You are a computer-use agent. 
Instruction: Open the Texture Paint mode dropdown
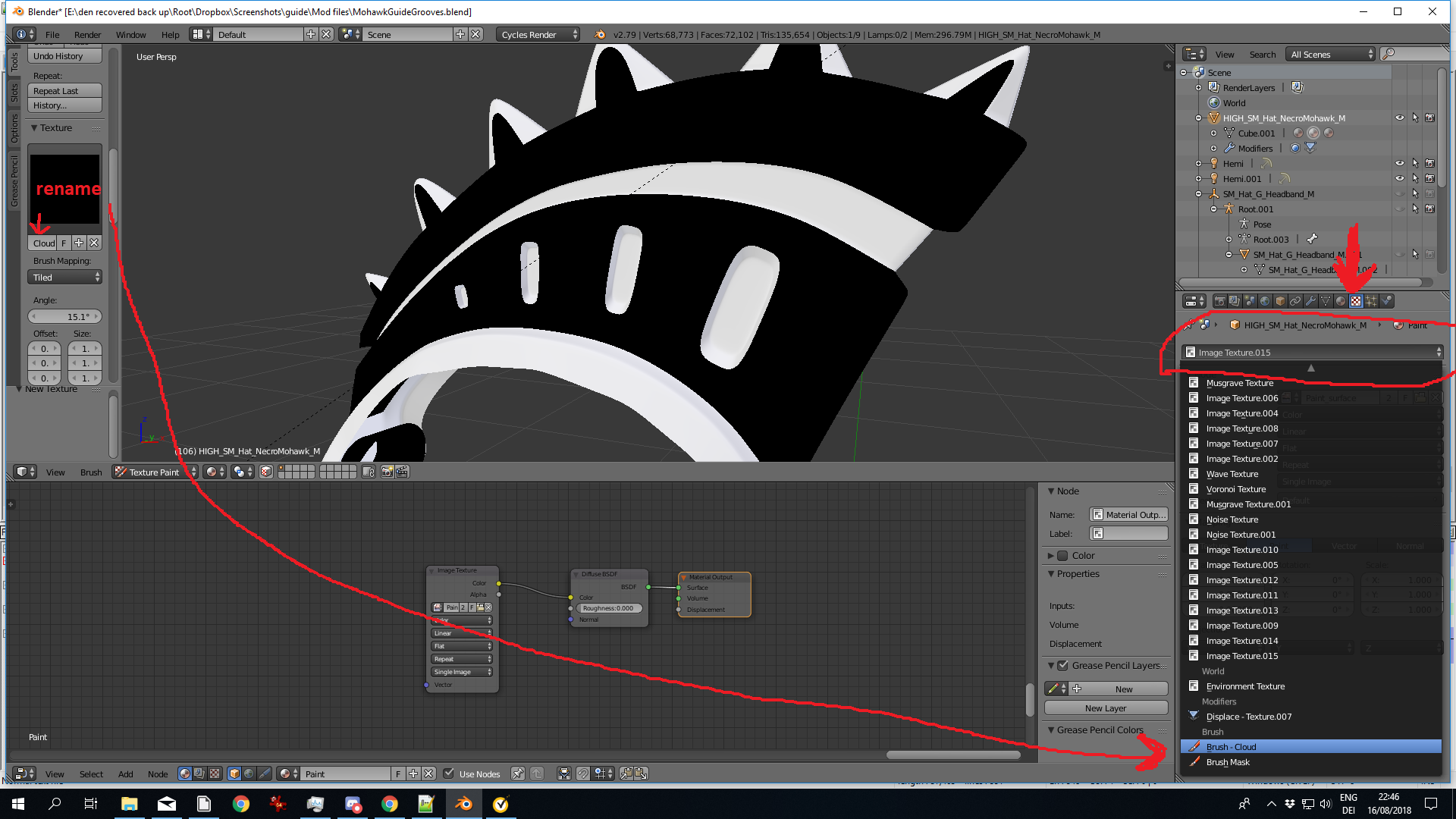point(155,472)
